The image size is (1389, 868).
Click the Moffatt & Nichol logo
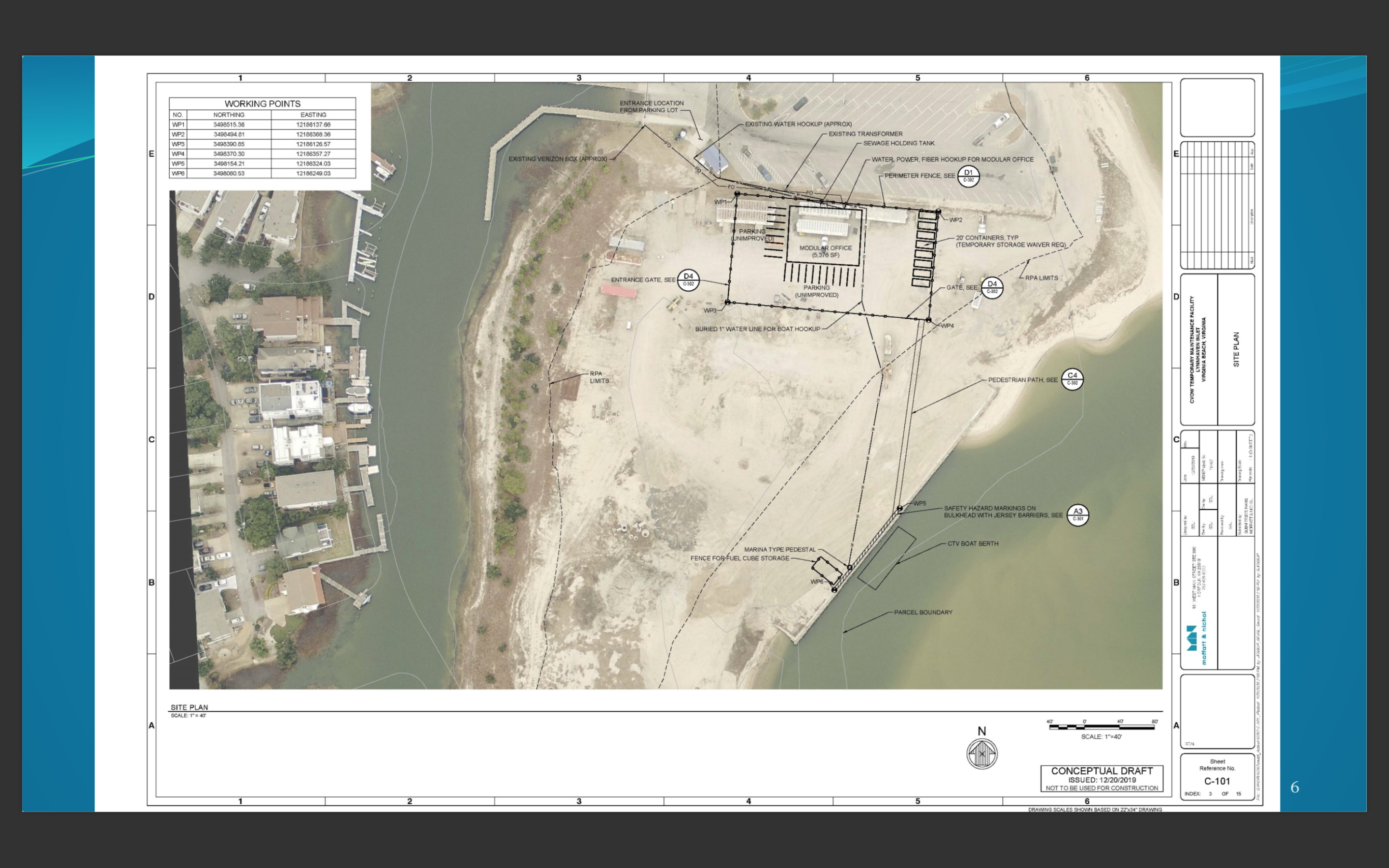[1197, 638]
